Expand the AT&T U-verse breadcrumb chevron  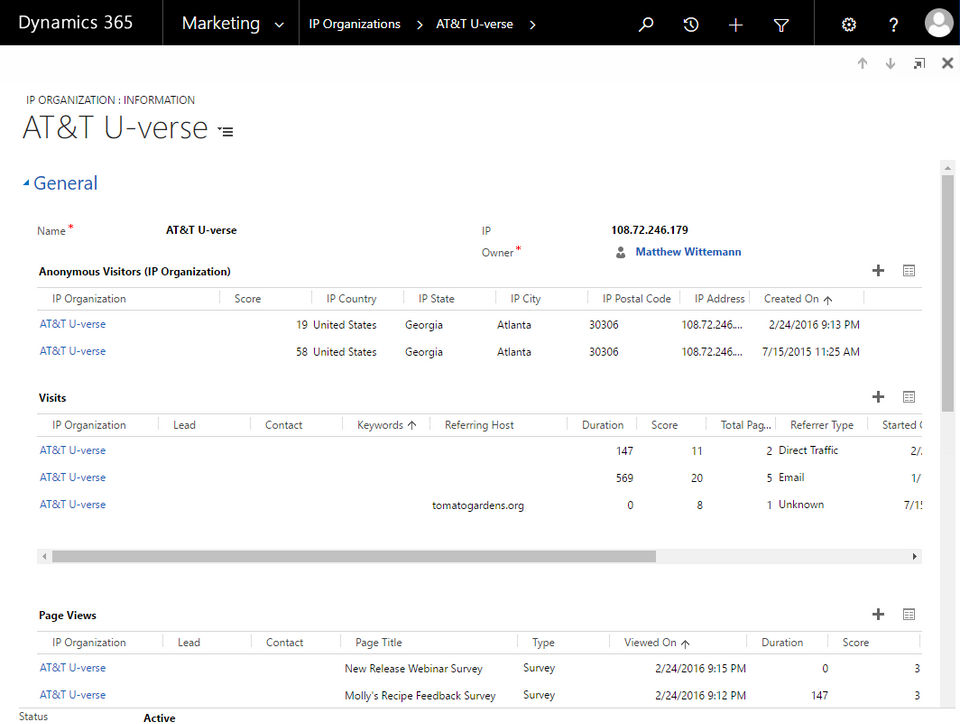point(532,24)
